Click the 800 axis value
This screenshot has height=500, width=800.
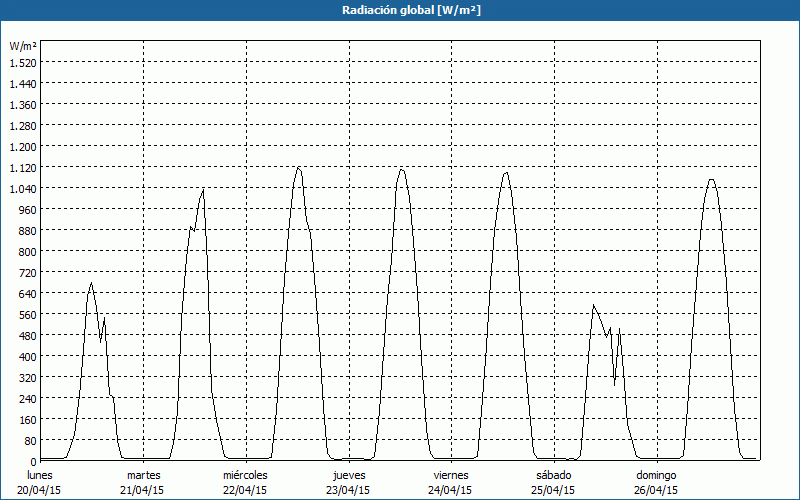coord(29,252)
